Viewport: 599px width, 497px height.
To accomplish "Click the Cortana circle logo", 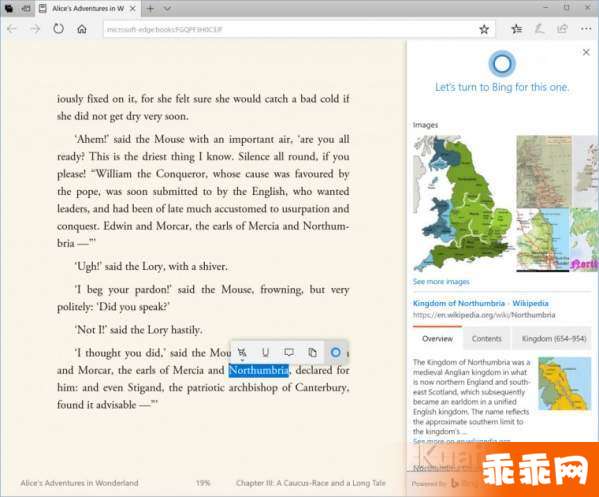I will [502, 63].
